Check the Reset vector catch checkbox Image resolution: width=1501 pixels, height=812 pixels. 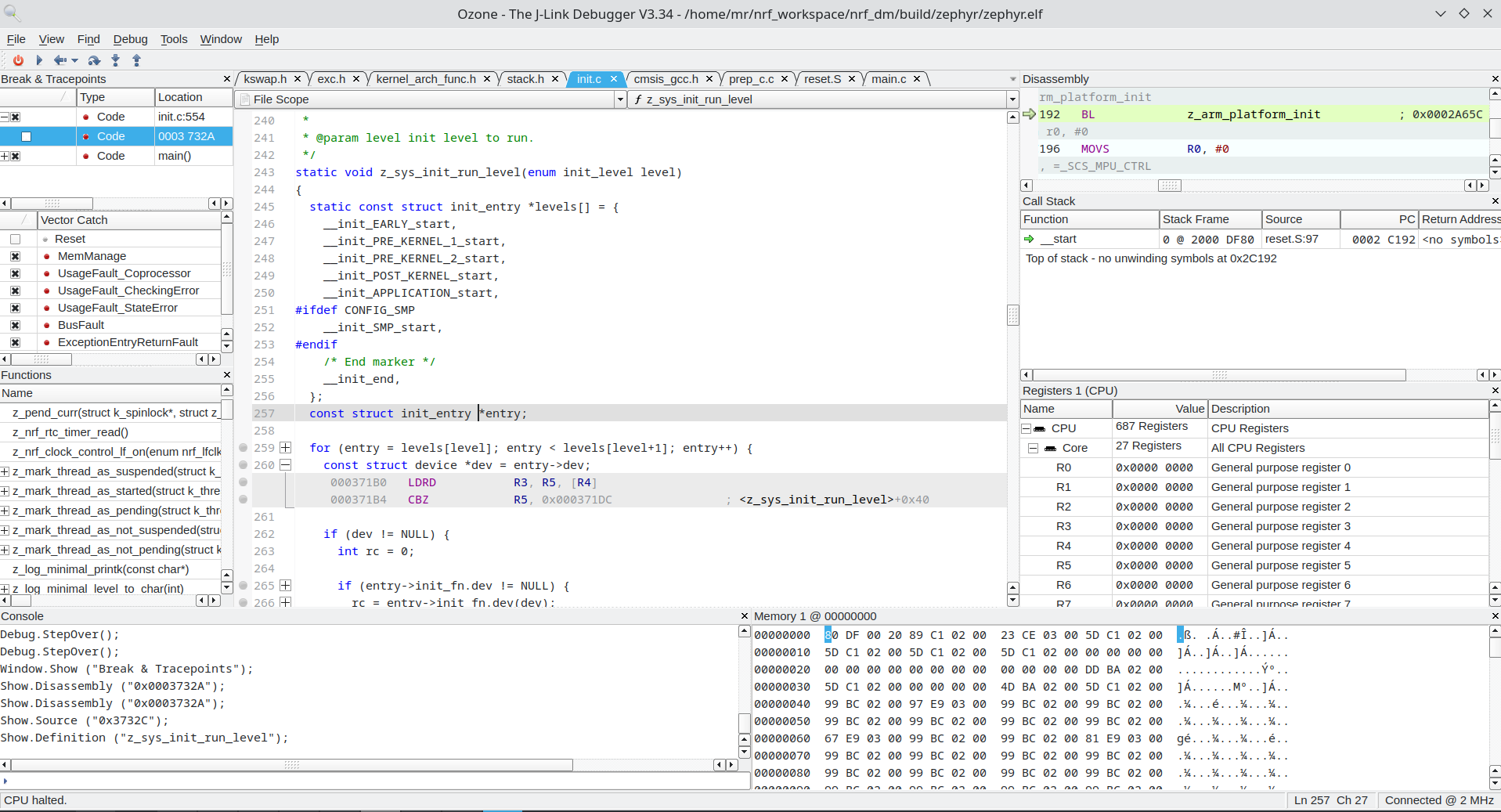15,239
